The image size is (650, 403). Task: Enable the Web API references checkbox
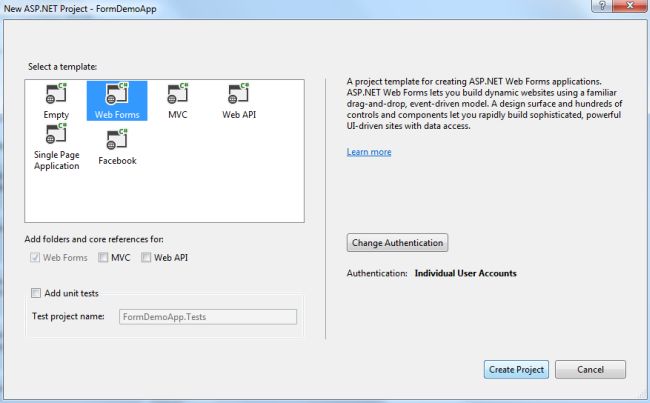point(146,257)
